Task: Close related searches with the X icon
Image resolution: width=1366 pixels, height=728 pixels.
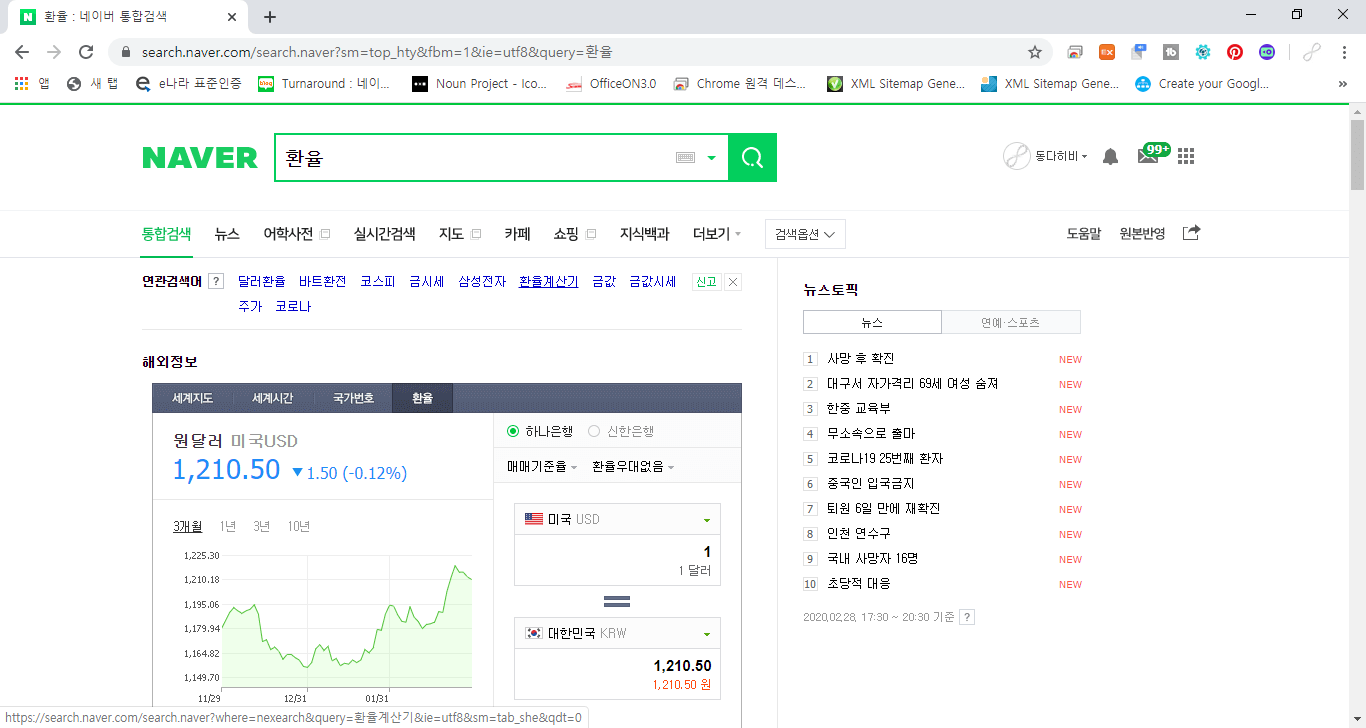Action: (733, 282)
